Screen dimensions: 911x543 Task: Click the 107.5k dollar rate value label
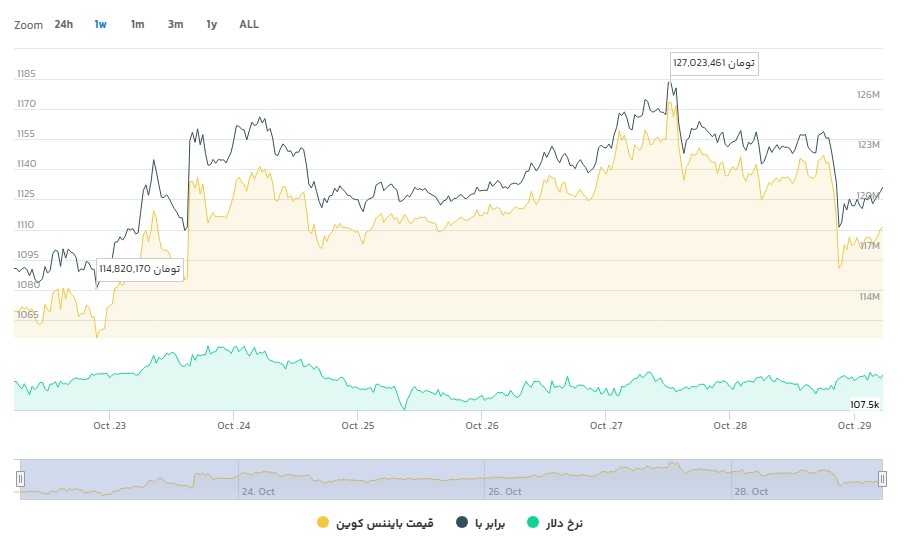pyautogui.click(x=864, y=404)
